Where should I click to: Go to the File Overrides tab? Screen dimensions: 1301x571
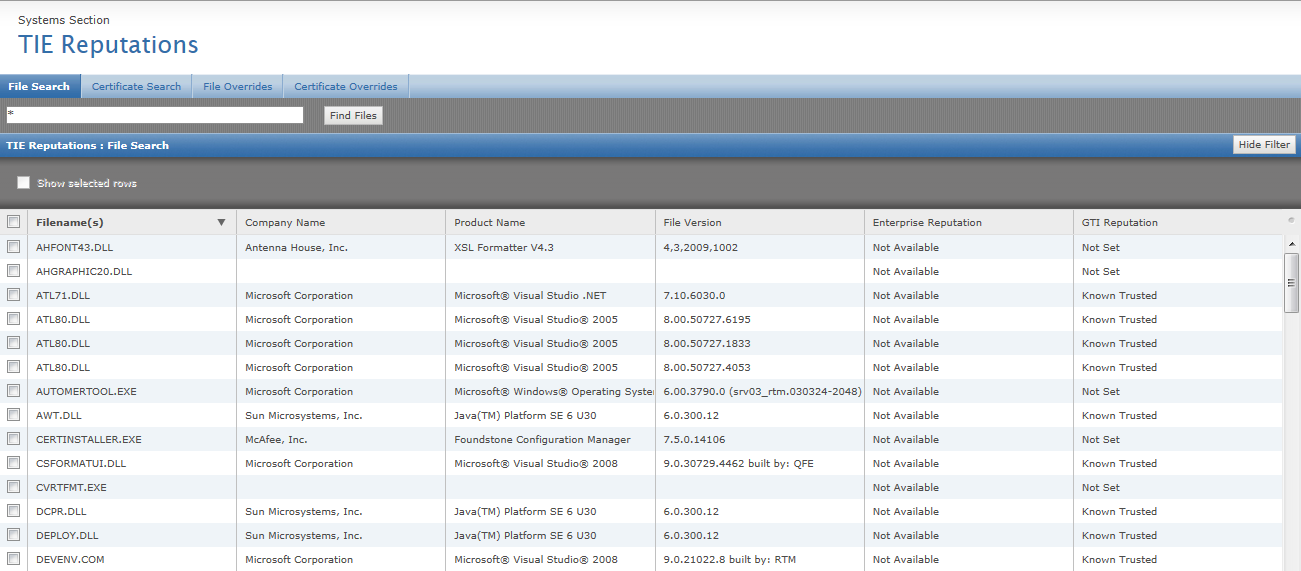[237, 86]
